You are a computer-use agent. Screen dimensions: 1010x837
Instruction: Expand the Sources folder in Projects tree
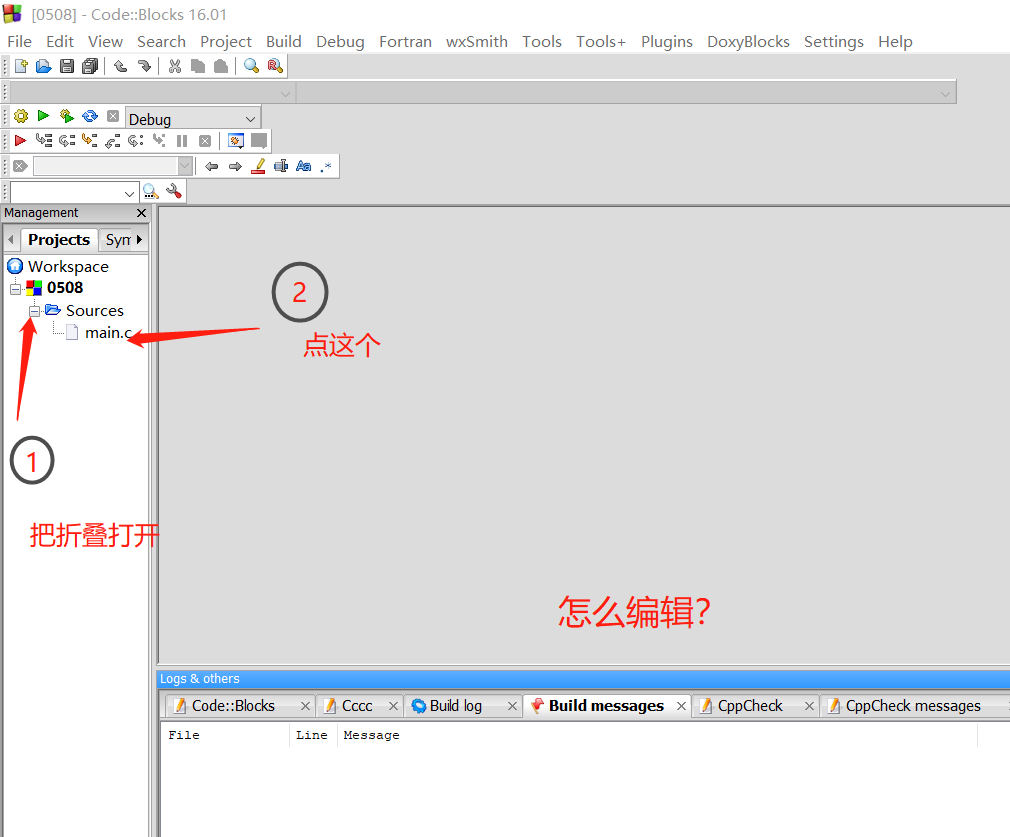click(36, 310)
